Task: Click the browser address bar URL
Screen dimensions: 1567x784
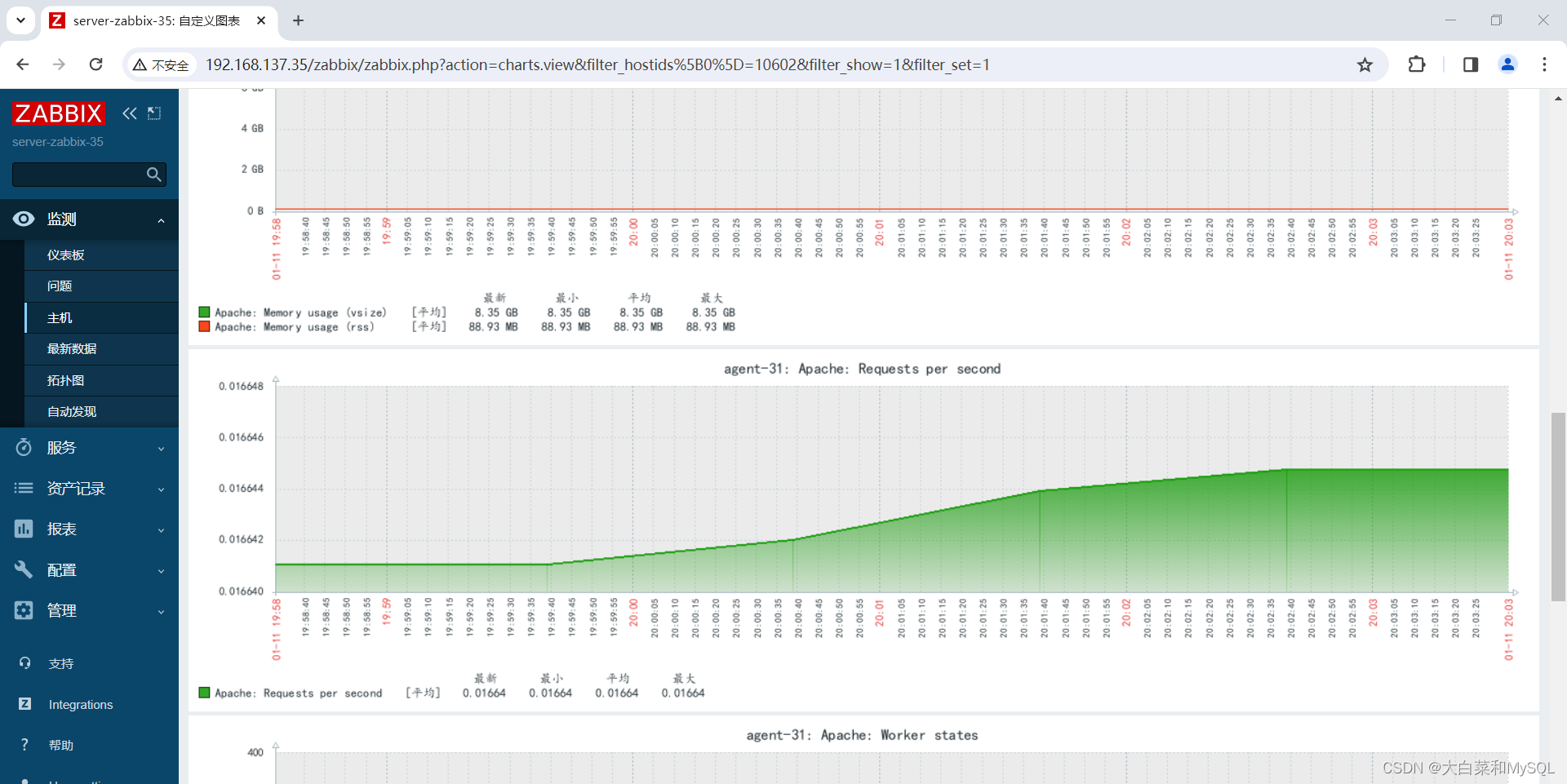Action: [x=597, y=64]
